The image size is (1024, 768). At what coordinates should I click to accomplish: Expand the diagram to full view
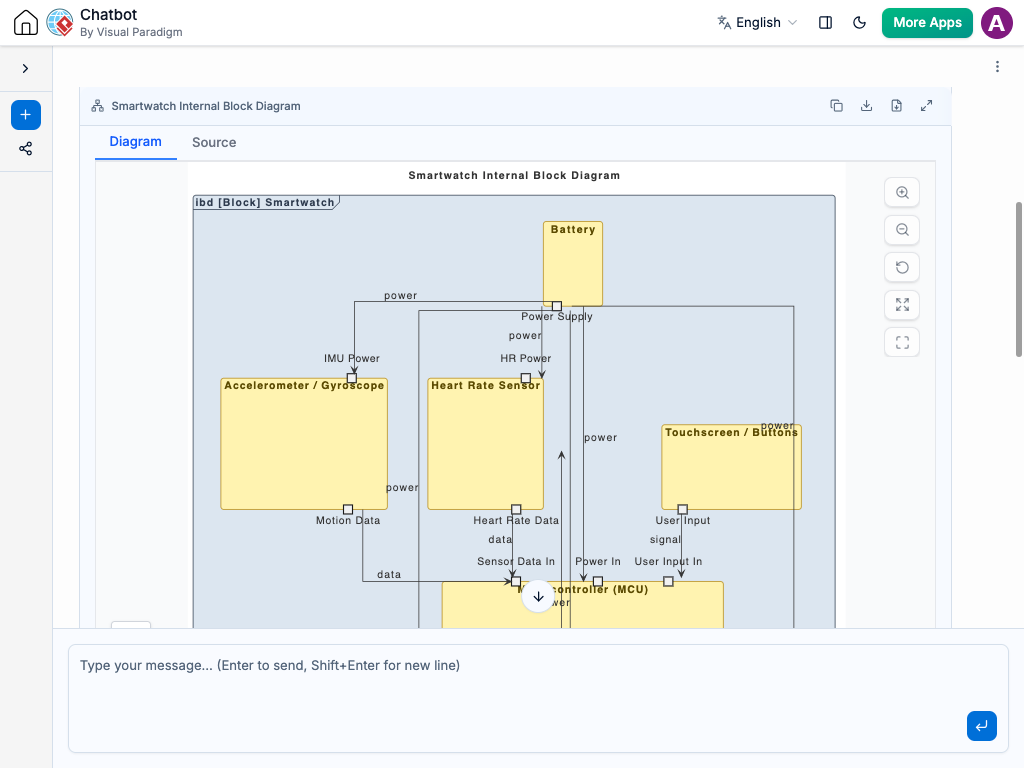926,106
